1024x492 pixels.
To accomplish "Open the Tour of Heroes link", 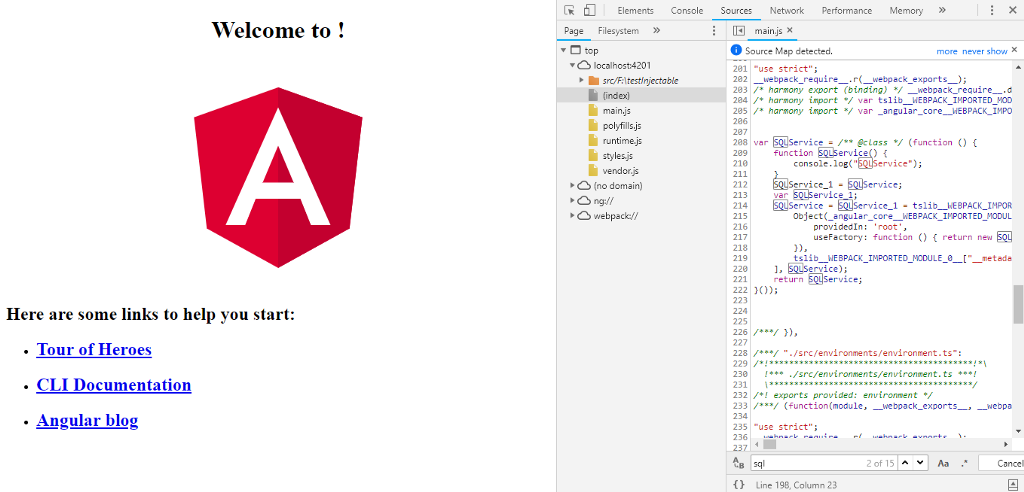I will tap(94, 350).
